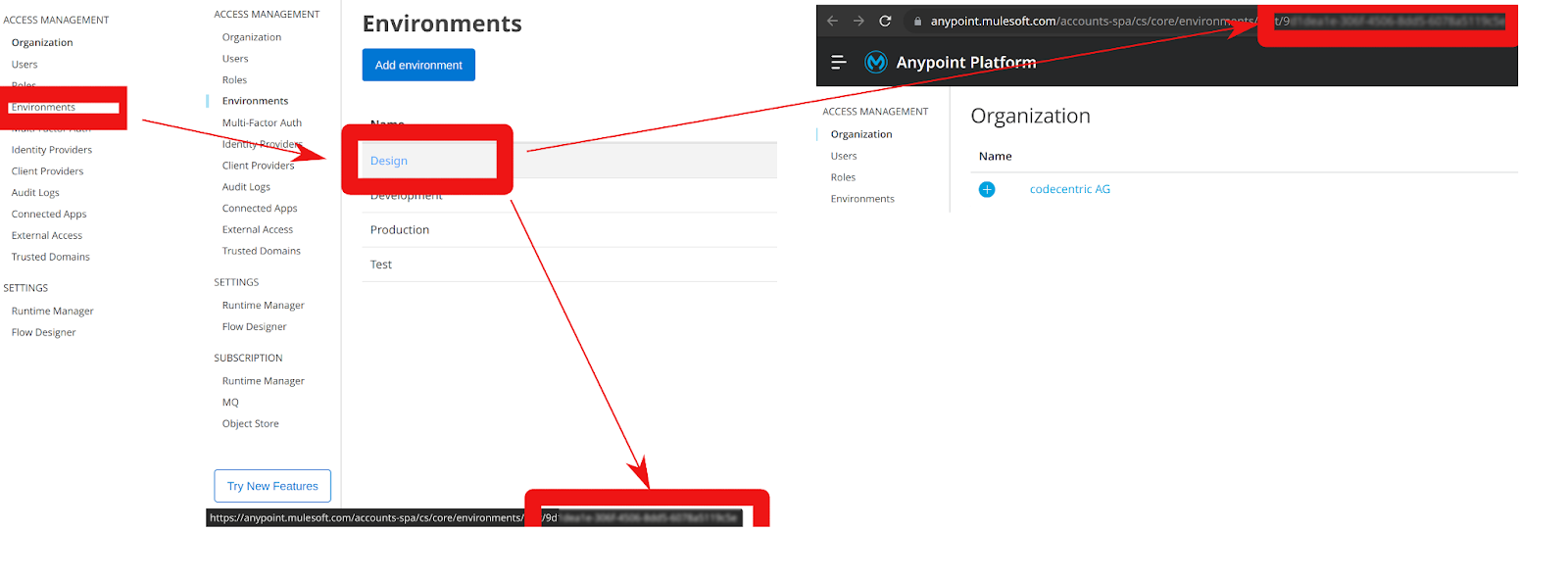
Task: Expand codecentric AG with the plus icon
Action: pyautogui.click(x=987, y=189)
